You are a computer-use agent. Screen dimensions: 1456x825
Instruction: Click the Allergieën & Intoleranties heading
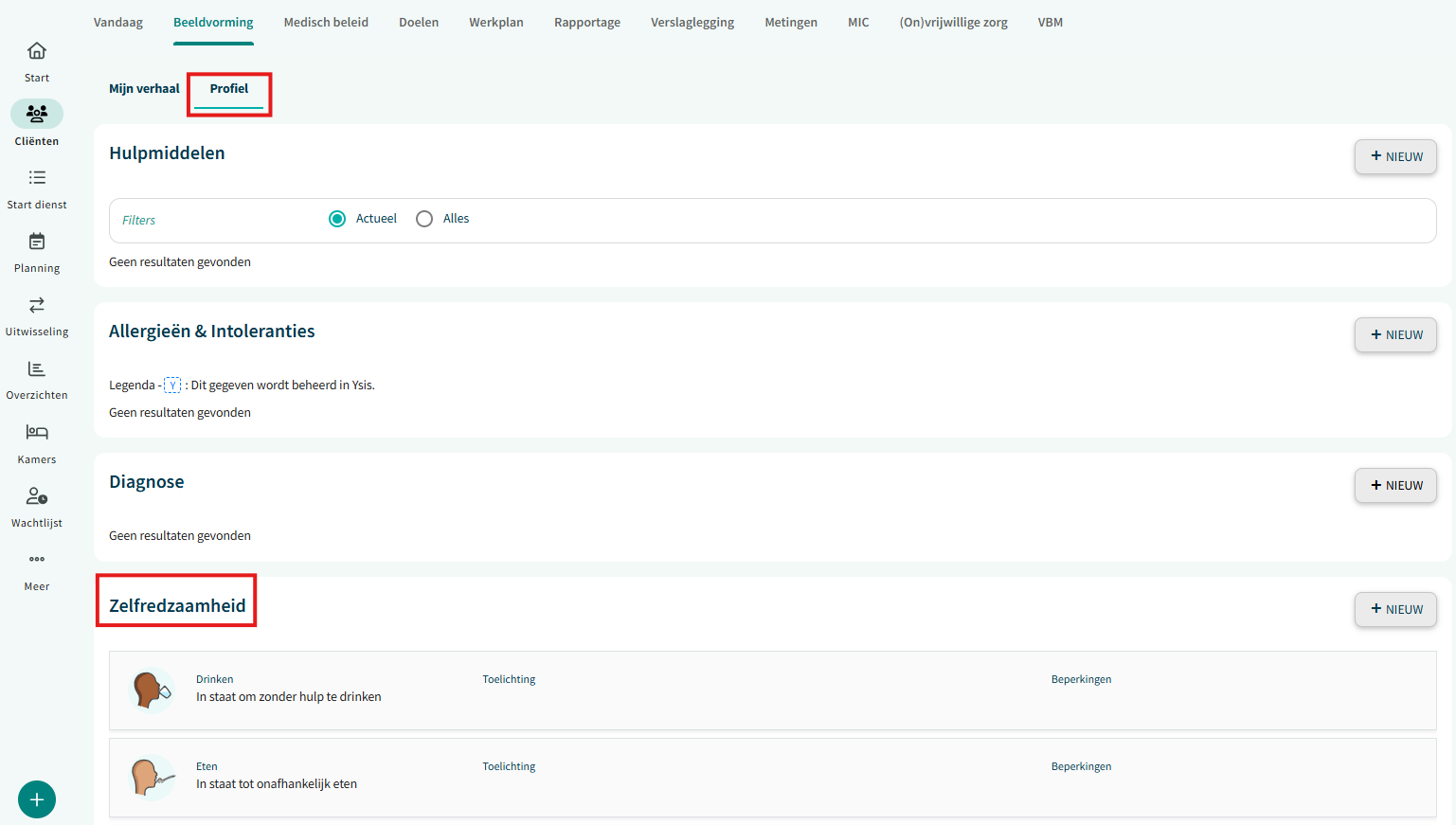[x=212, y=332]
